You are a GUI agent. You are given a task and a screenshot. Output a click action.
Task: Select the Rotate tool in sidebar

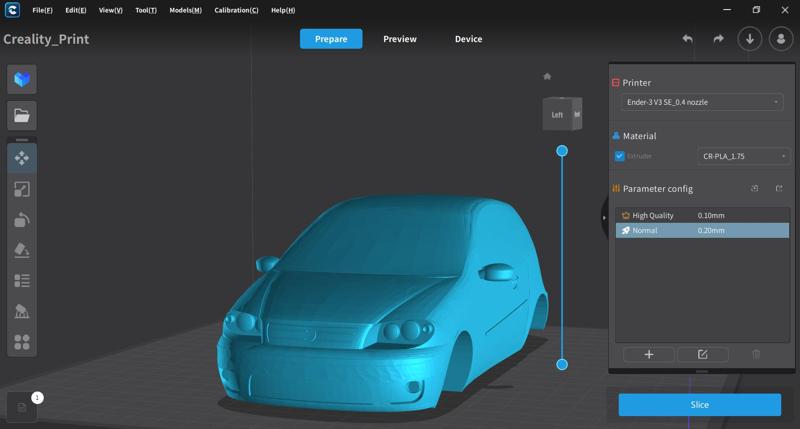[x=21, y=220]
